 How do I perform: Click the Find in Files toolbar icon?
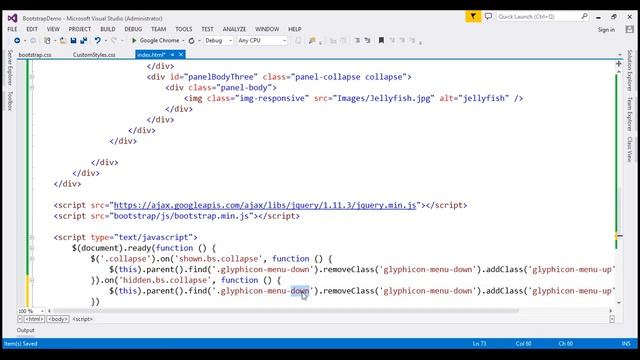[x=312, y=40]
